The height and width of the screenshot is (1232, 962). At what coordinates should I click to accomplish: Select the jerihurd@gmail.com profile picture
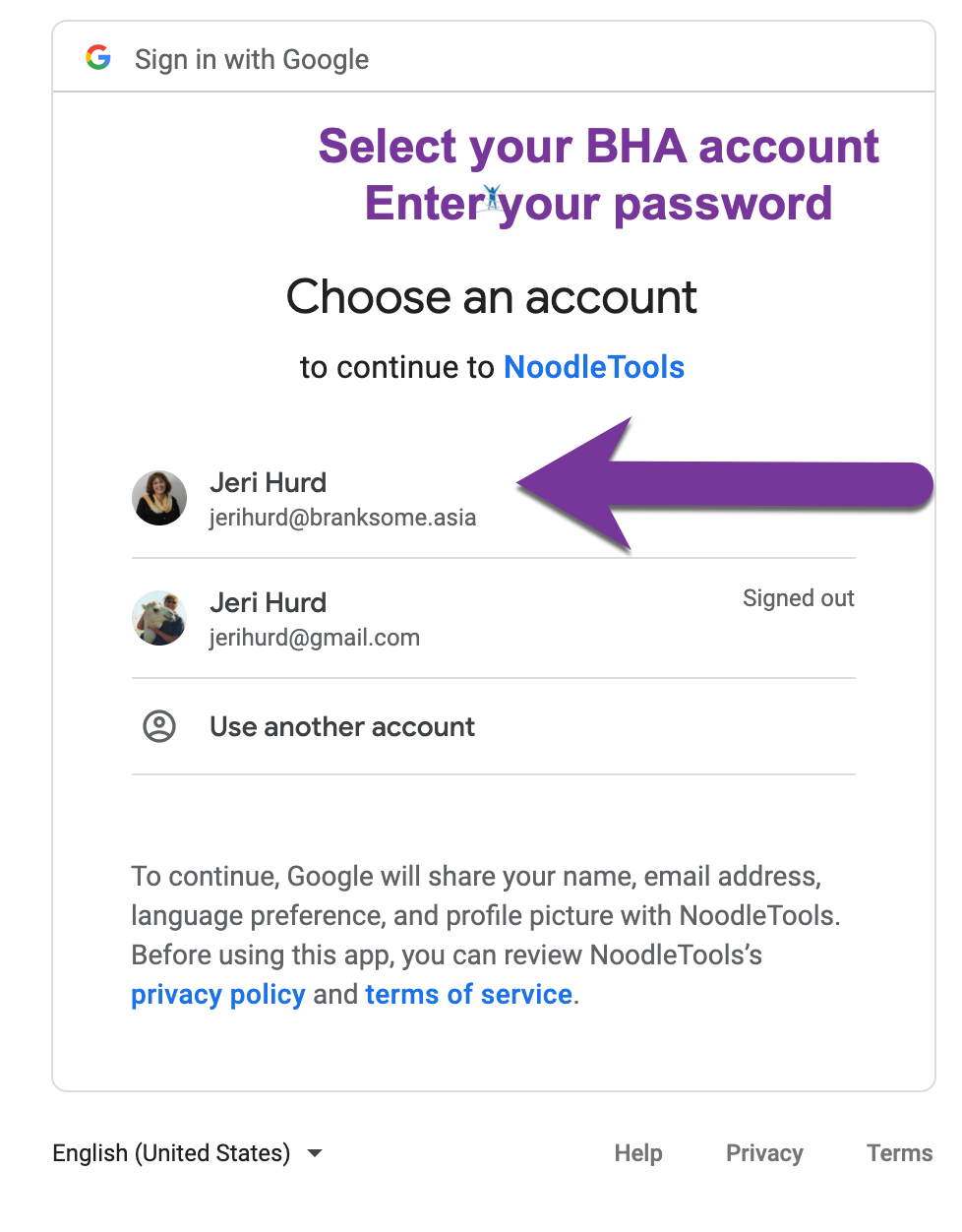159,618
